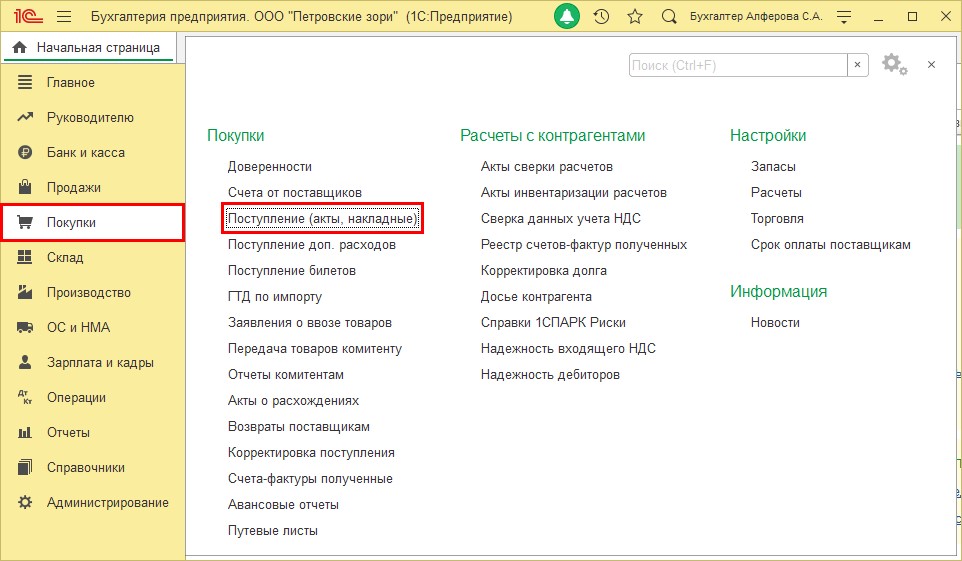
Task: Open Отчеты комитентам
Action: 286,374
